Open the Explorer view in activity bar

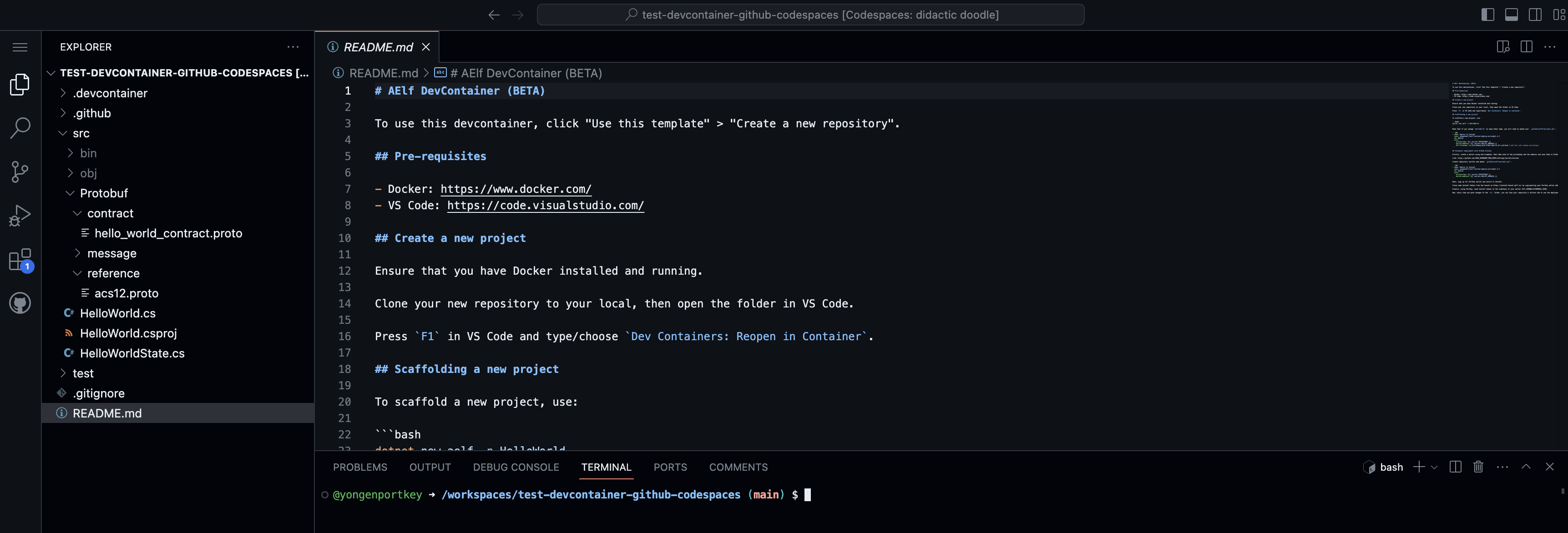pos(20,84)
